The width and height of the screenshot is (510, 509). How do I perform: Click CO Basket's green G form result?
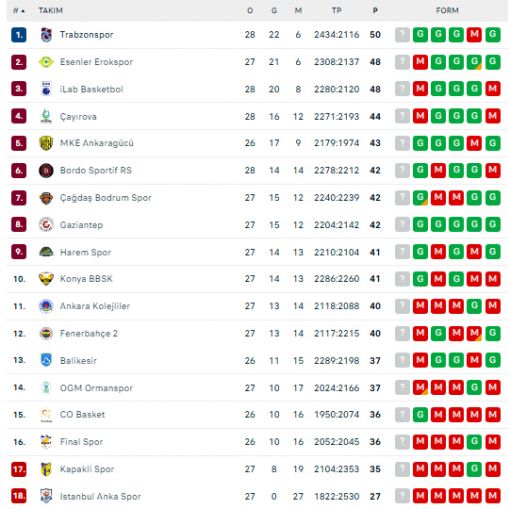[420, 415]
